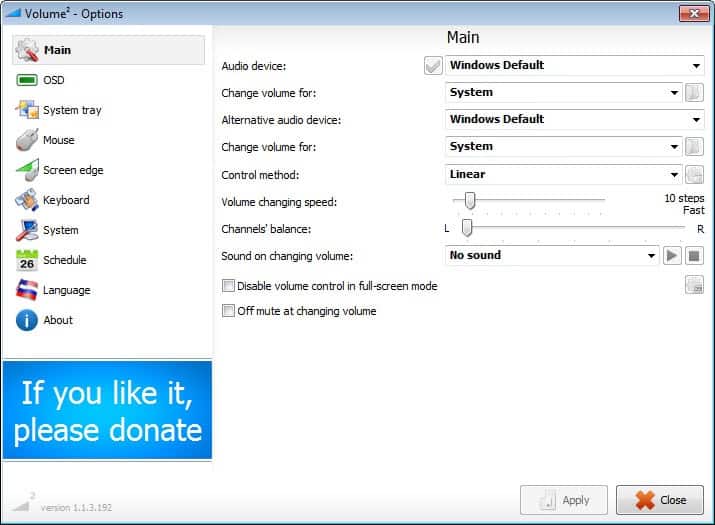
Task: Enable Disable volume control in full-screen mode
Action: [x=228, y=286]
